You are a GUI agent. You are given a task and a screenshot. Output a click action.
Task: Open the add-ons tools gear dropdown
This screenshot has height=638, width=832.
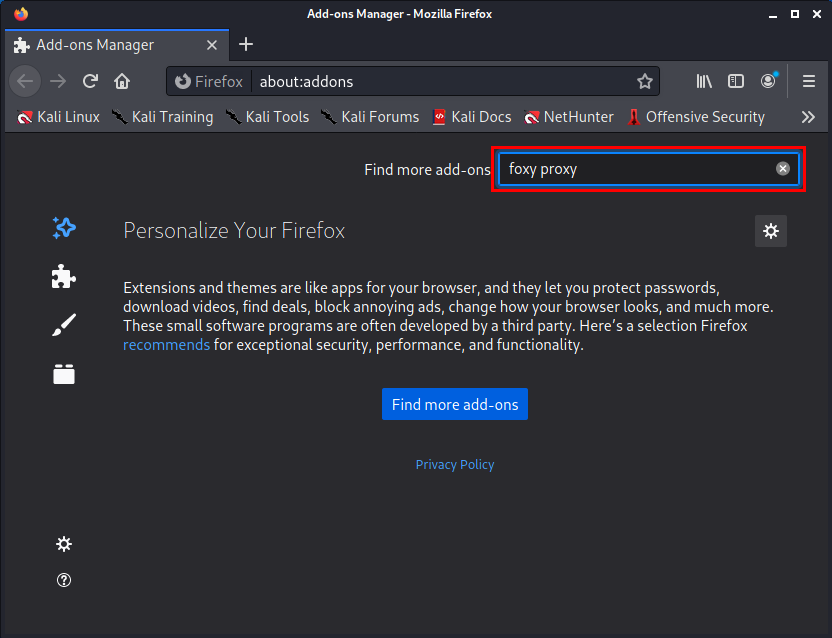[771, 231]
